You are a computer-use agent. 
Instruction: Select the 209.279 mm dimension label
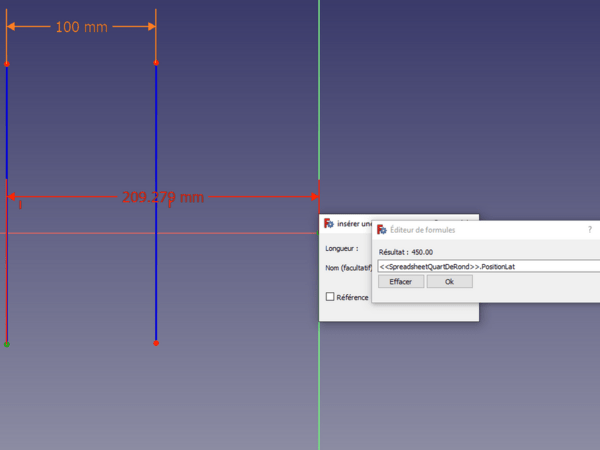(x=163, y=198)
